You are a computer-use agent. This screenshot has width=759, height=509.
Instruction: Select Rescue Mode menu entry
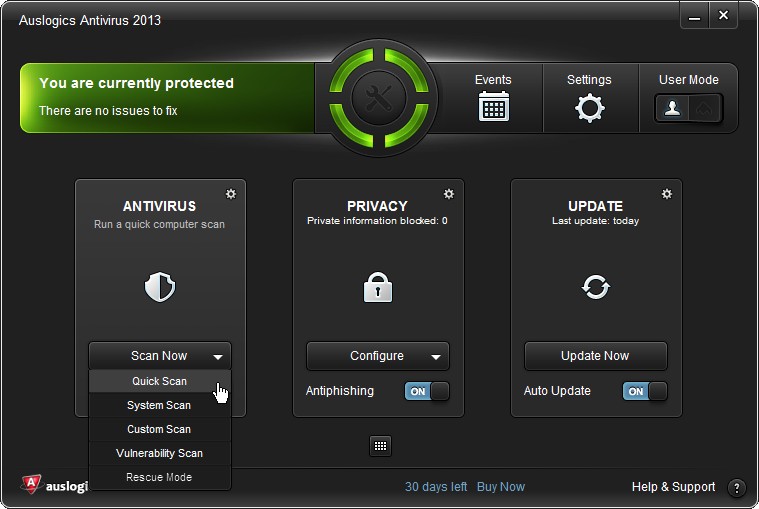[x=159, y=477]
